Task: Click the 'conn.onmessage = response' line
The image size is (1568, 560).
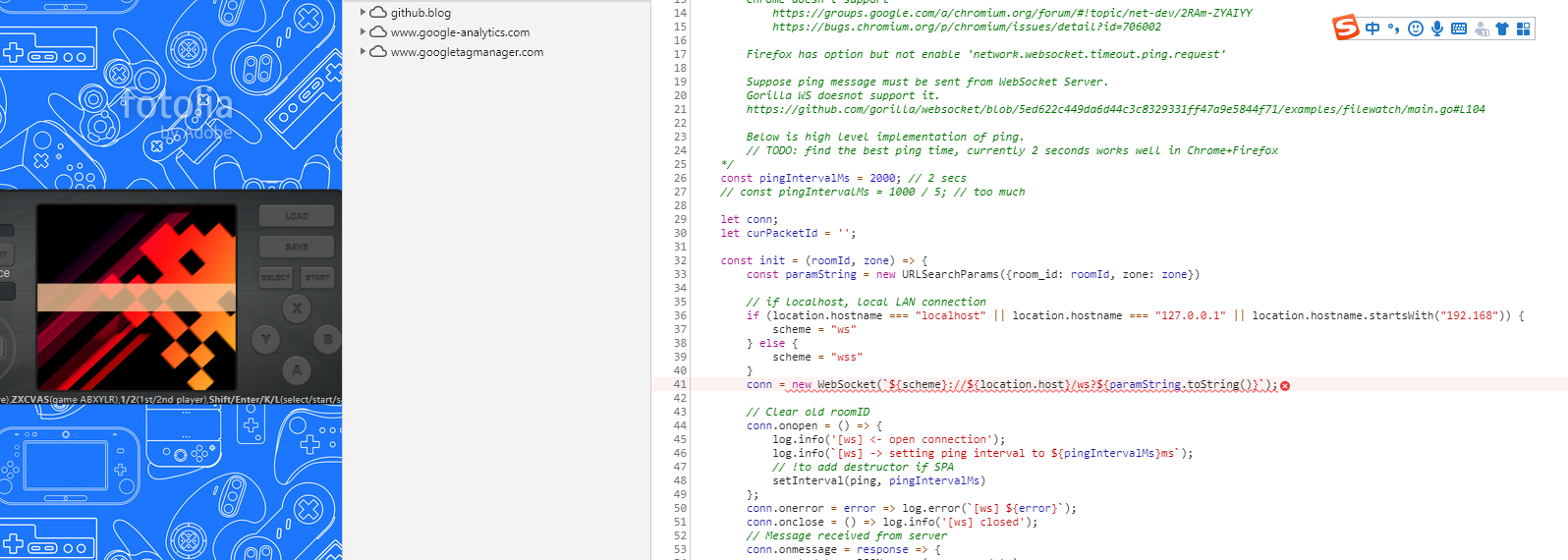Action: [x=843, y=549]
